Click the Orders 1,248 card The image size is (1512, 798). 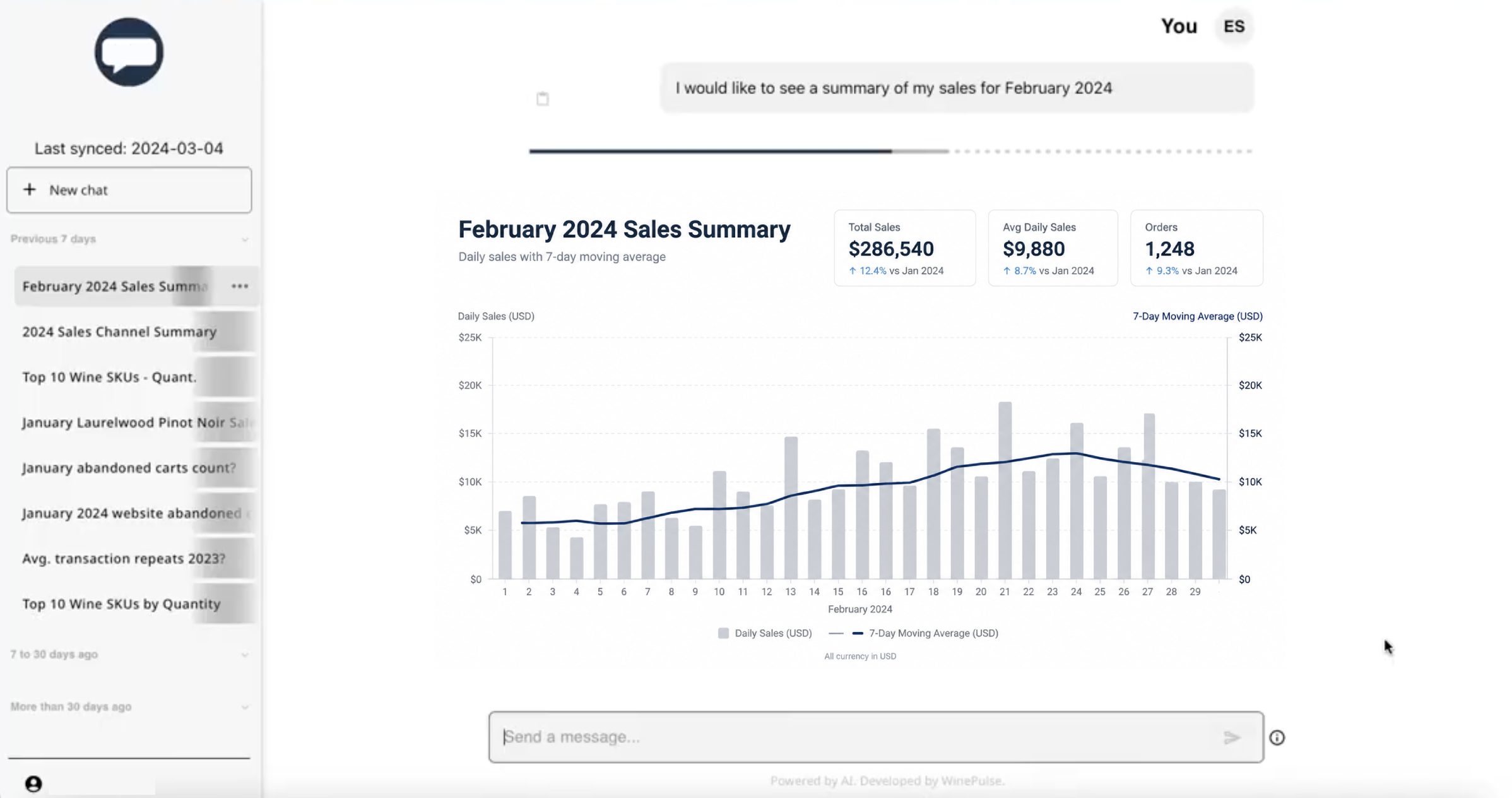1196,248
